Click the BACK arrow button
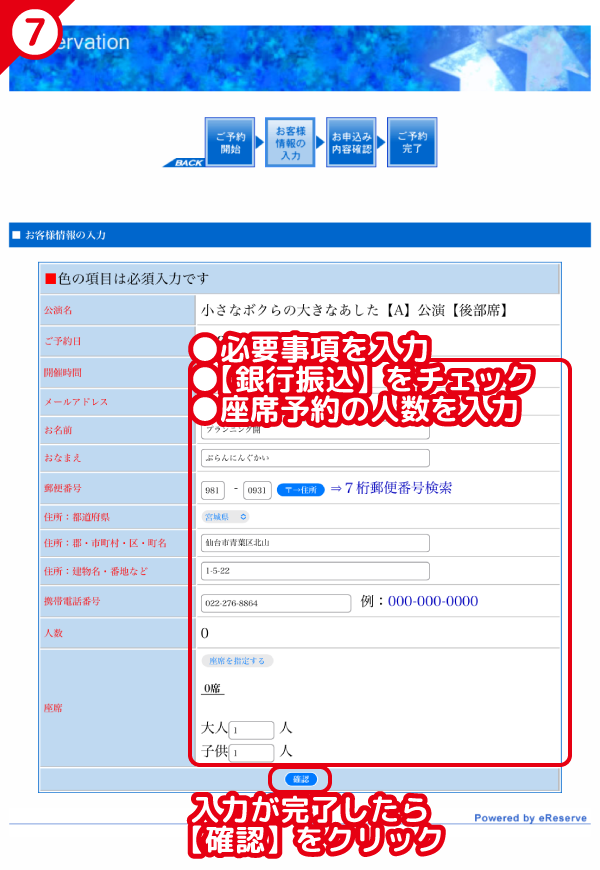Image resolution: width=600 pixels, height=870 pixels. pyautogui.click(x=183, y=162)
